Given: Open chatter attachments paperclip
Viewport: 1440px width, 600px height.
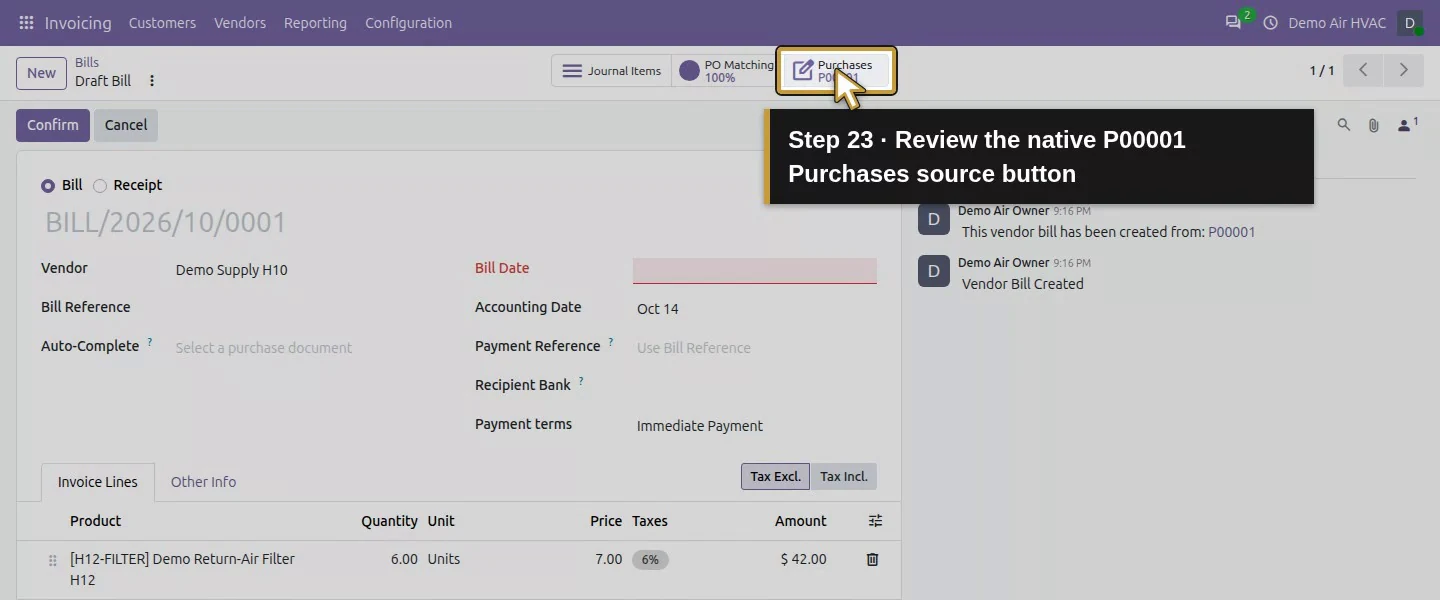Looking at the screenshot, I should [1373, 125].
